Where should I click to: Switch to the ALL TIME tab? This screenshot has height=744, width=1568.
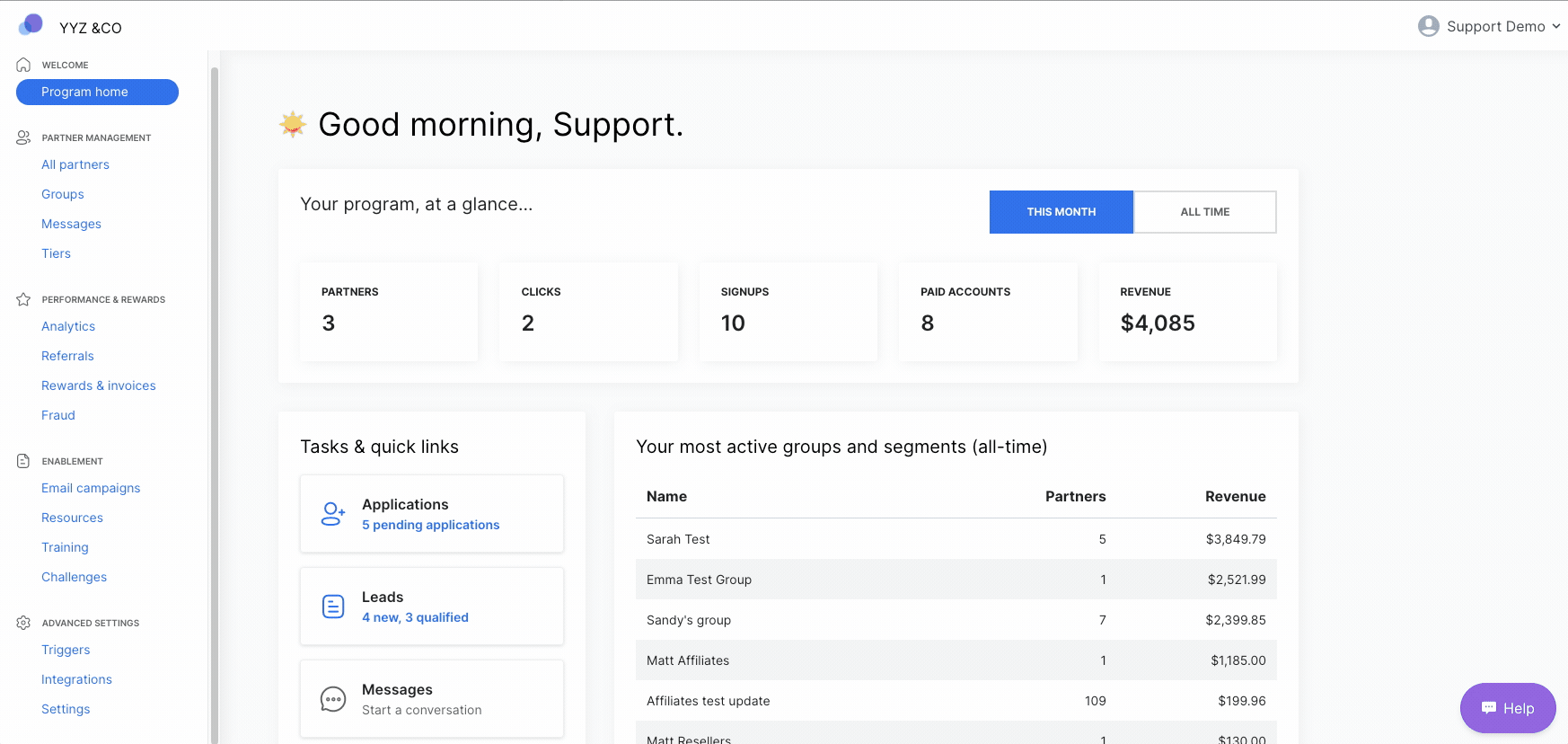tap(1205, 212)
